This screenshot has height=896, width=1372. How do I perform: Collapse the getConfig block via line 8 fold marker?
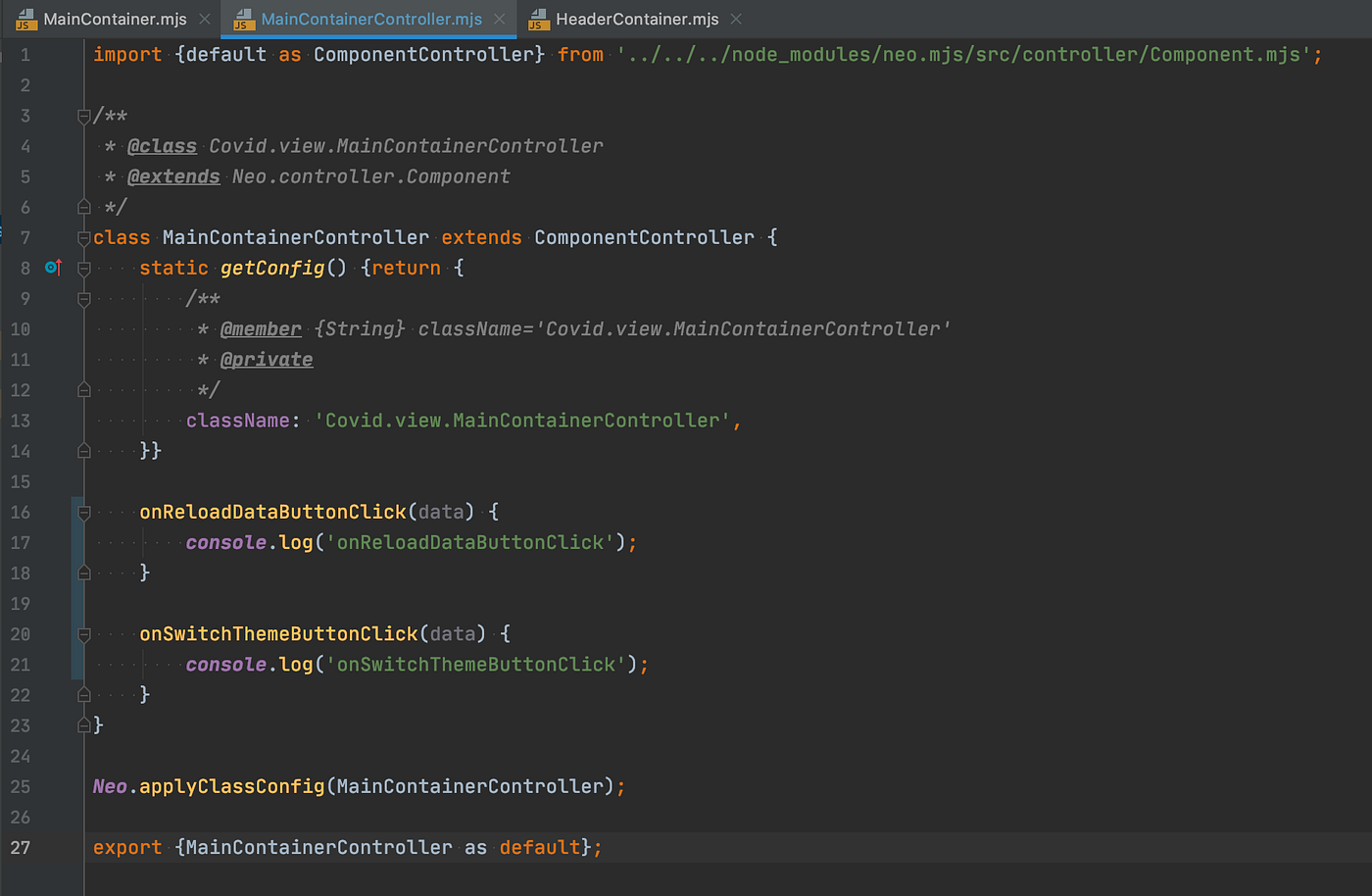83,267
